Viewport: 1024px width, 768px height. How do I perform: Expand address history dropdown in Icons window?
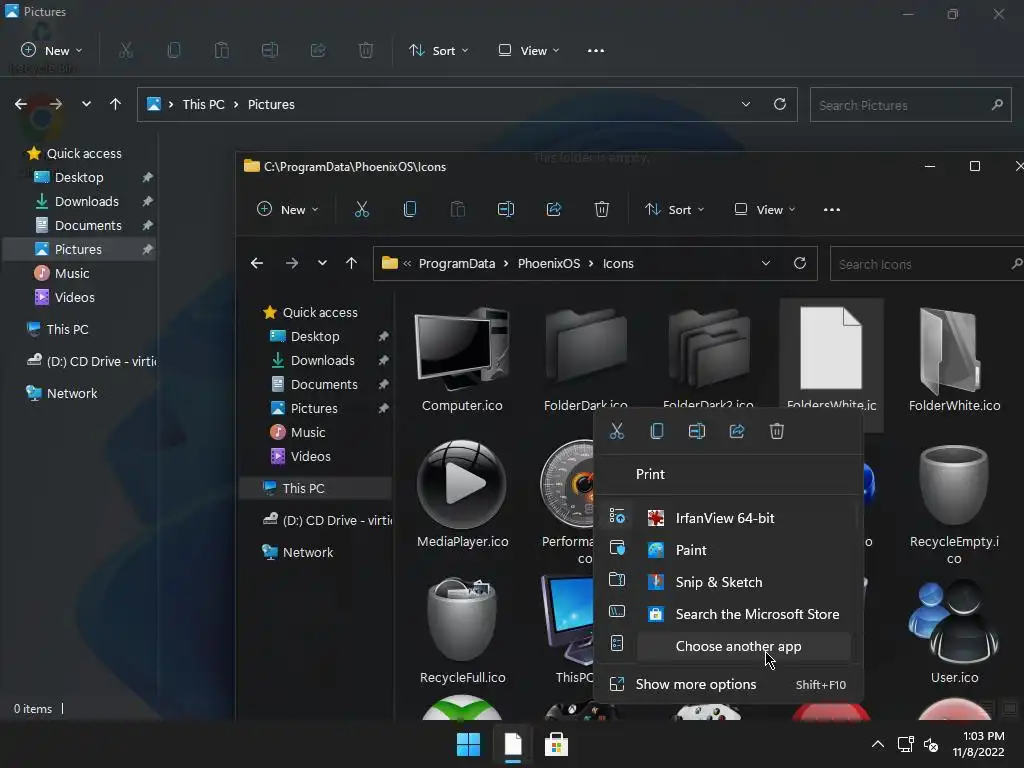pyautogui.click(x=765, y=263)
